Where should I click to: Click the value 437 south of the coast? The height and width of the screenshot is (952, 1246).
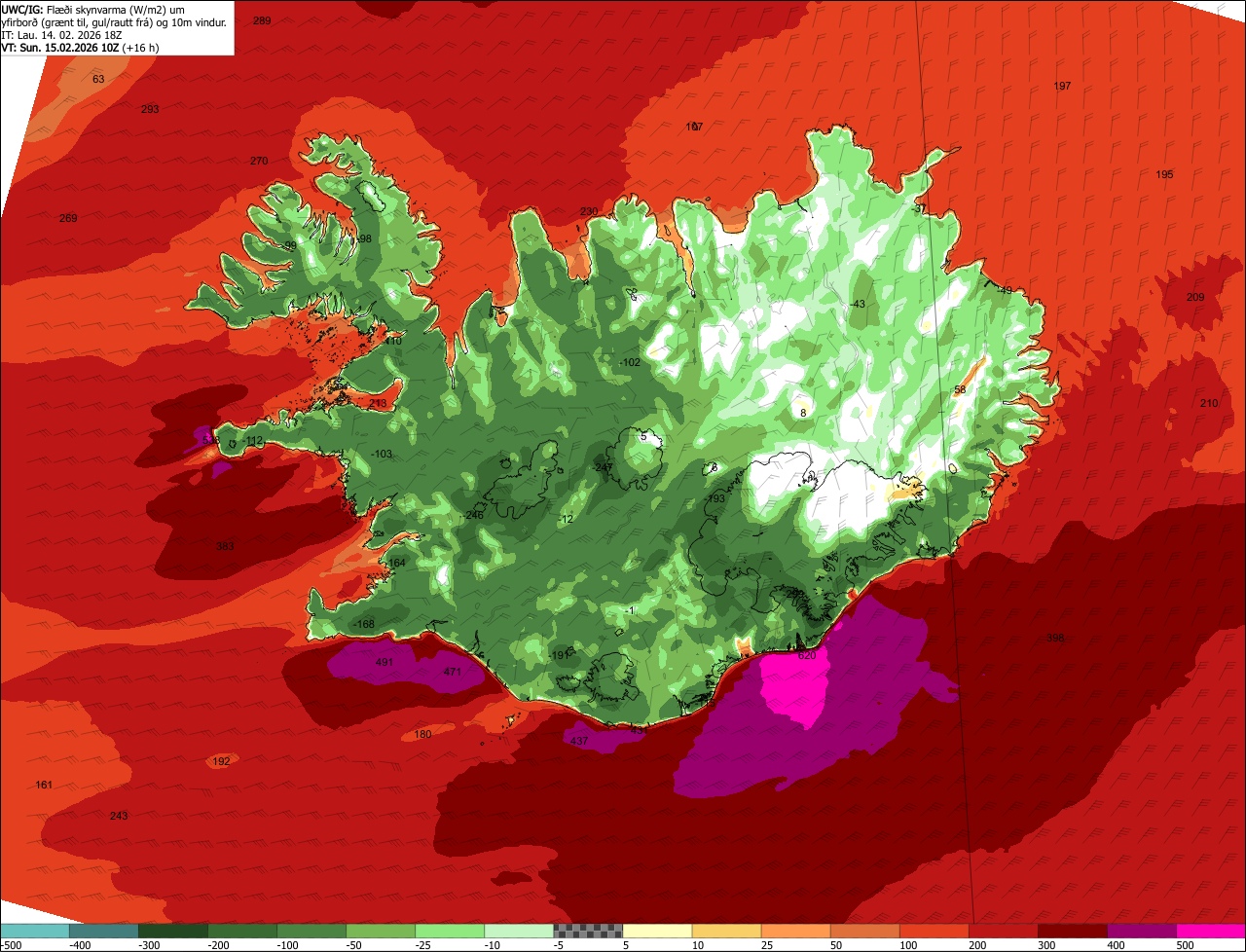coord(579,741)
